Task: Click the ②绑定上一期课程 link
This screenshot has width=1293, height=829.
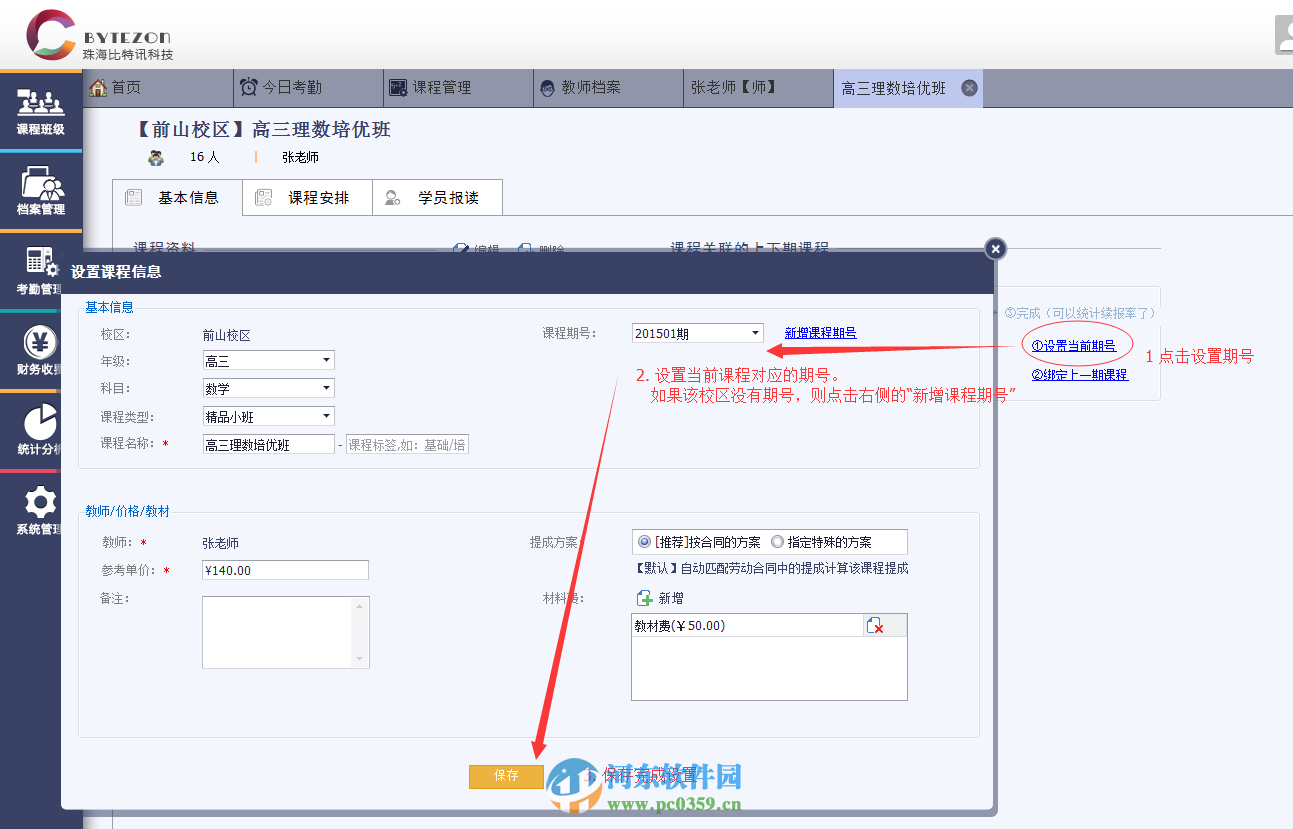Action: pyautogui.click(x=1079, y=375)
